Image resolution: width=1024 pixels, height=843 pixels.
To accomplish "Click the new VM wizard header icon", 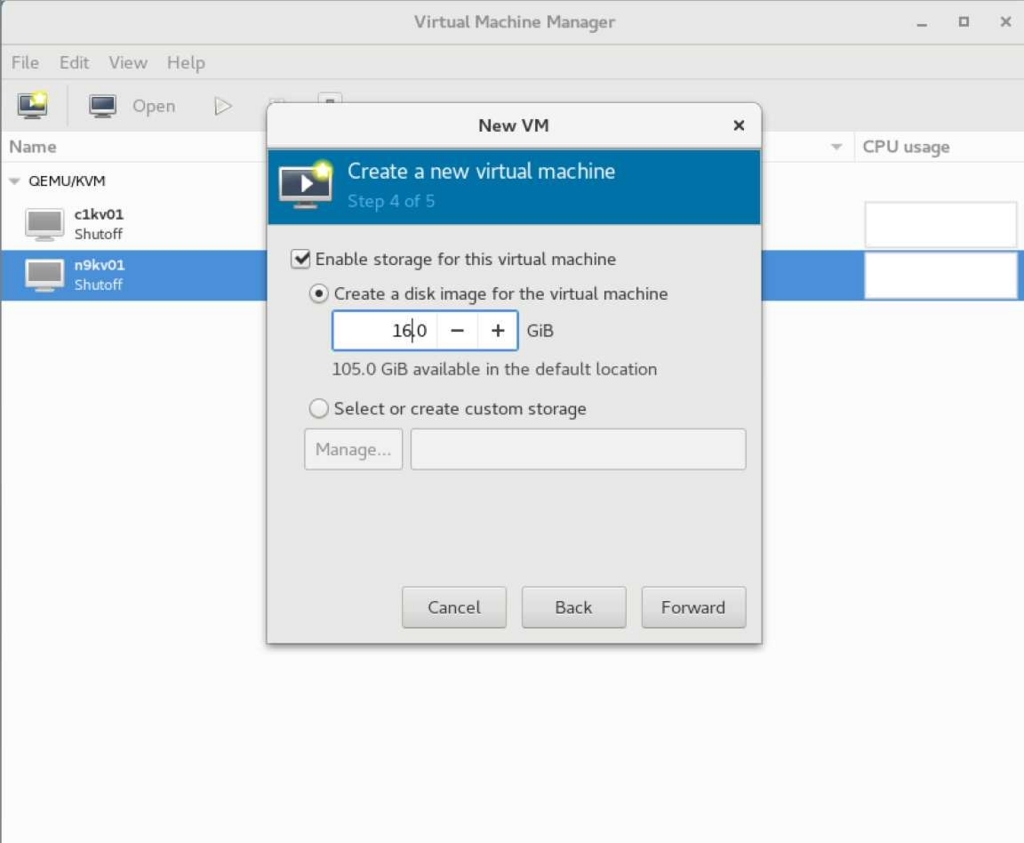I will pos(305,185).
